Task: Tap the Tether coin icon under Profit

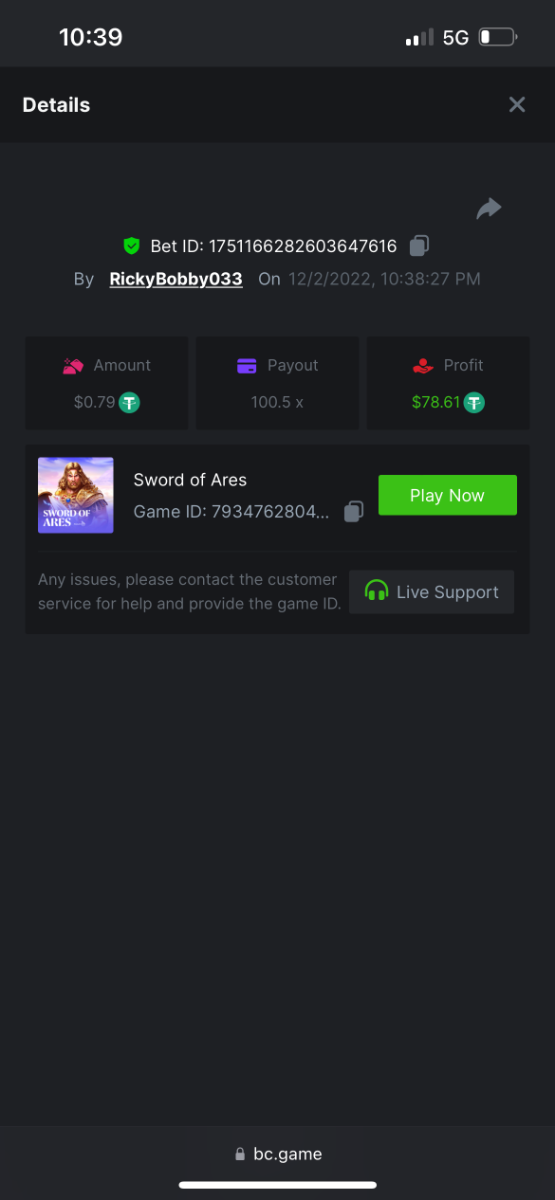Action: coord(474,402)
